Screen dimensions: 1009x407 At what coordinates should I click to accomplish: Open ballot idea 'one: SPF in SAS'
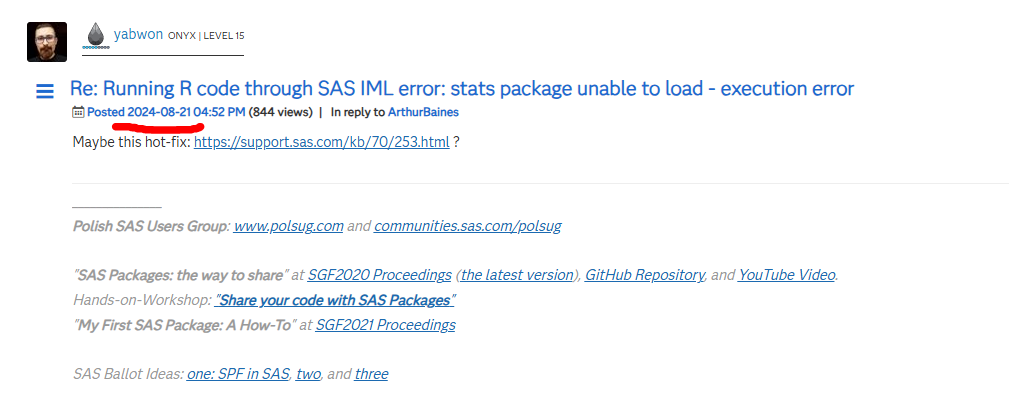238,374
